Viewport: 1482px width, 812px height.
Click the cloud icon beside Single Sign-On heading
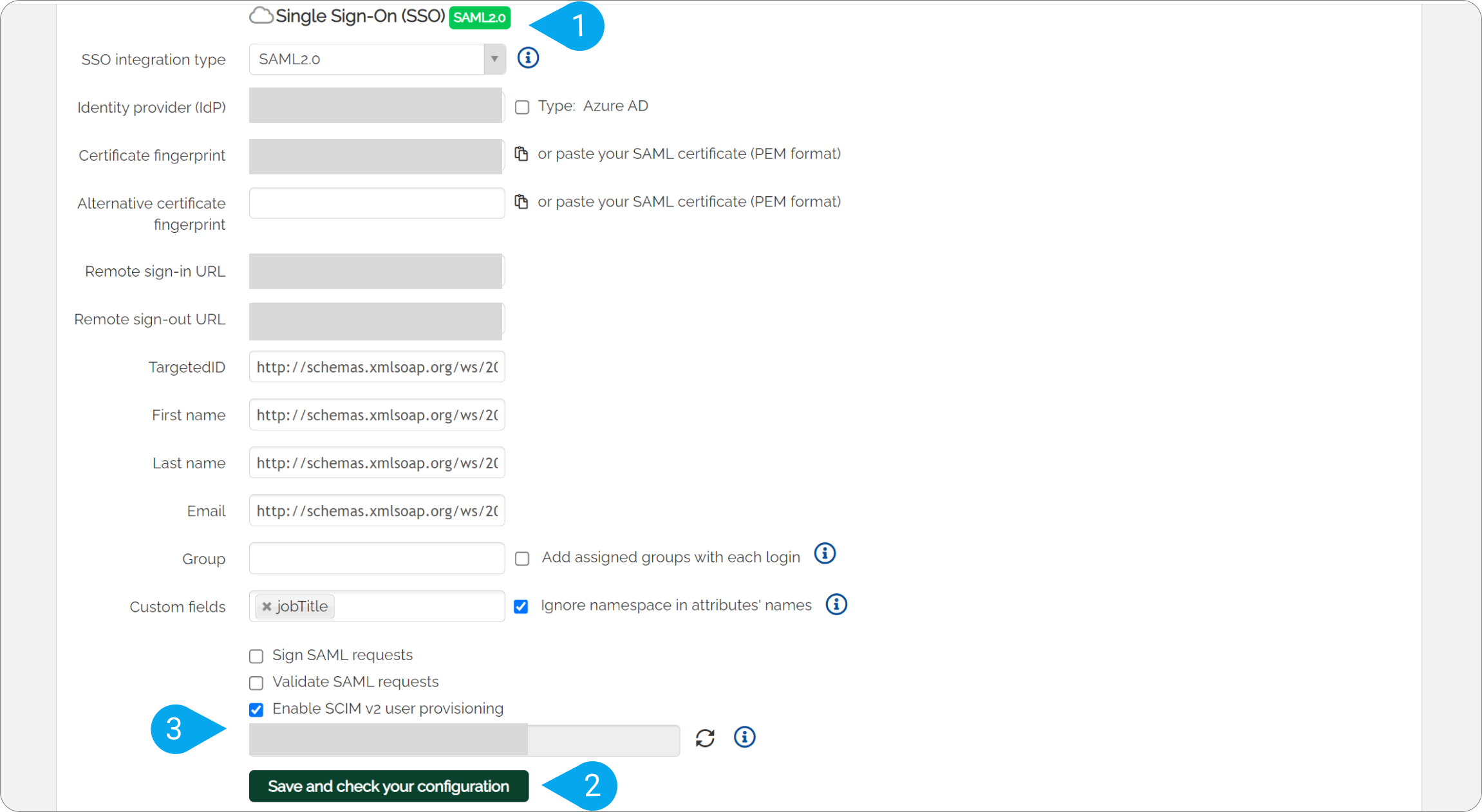point(261,15)
